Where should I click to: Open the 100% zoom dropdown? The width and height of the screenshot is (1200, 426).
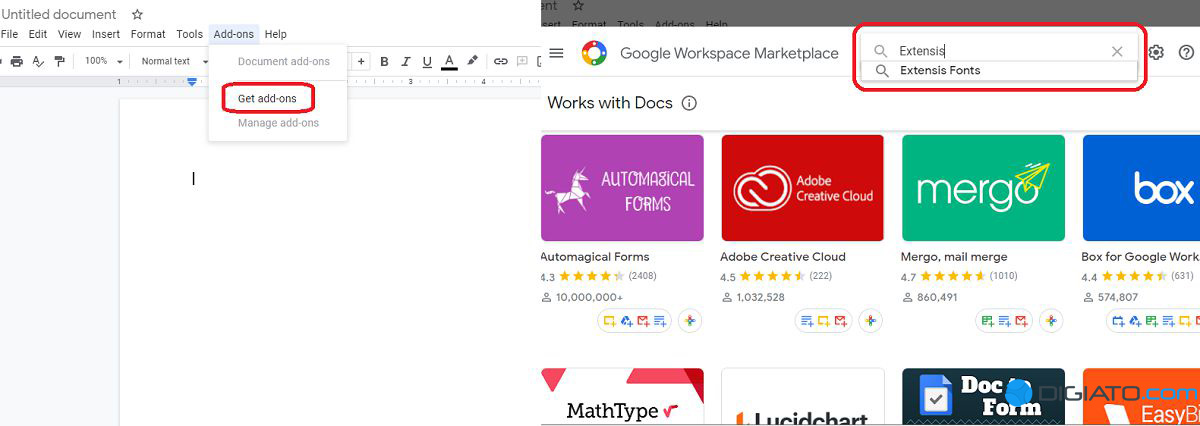(103, 61)
